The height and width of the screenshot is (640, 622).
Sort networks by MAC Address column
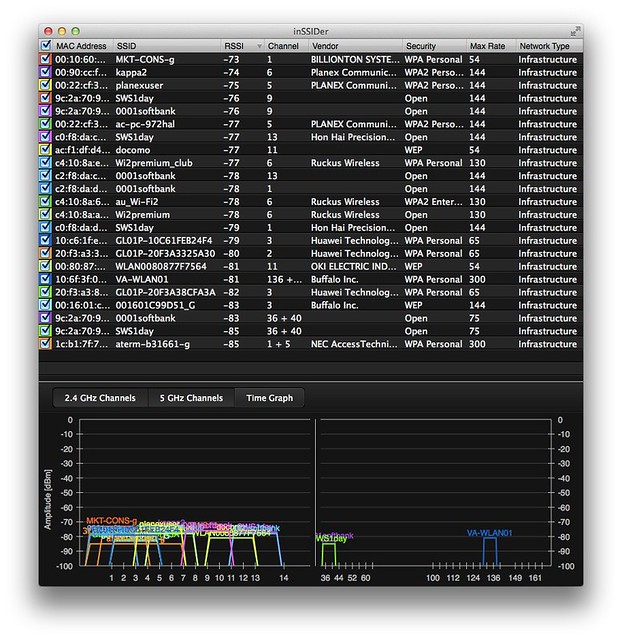82,46
